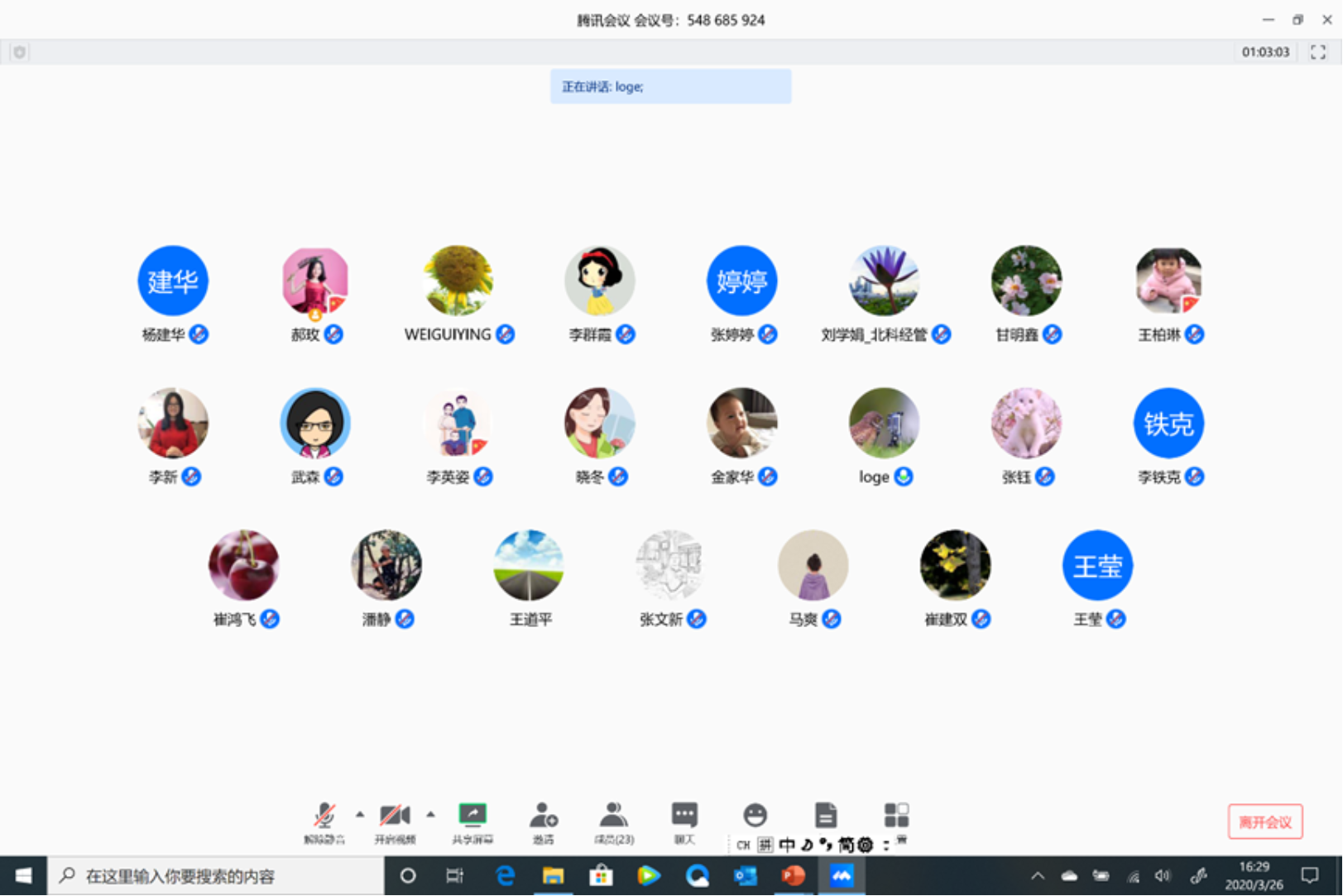This screenshot has height=896, width=1343.
Task: Open the chat panel icon
Action: click(x=684, y=817)
